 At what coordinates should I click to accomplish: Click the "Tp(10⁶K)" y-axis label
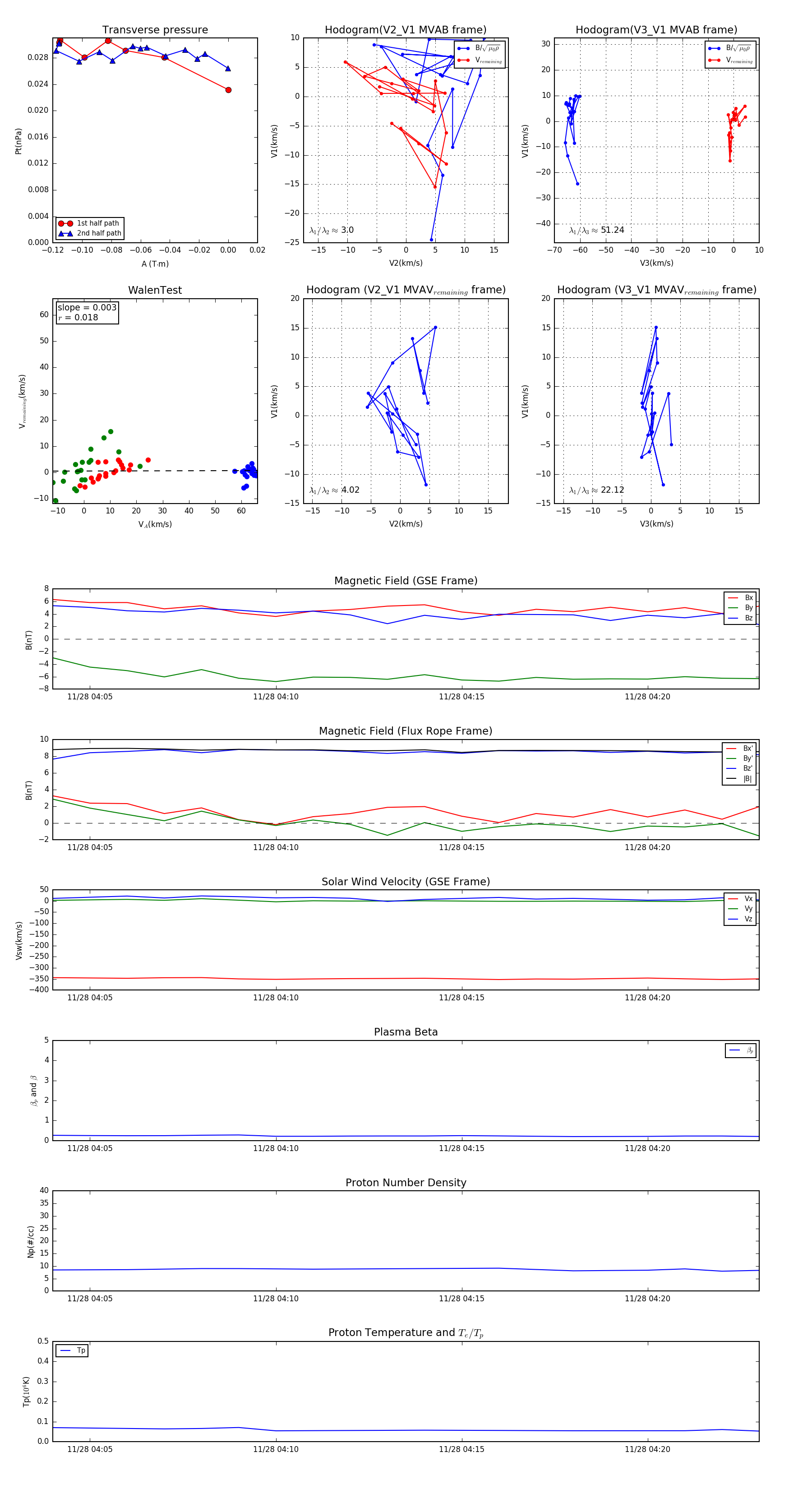pyautogui.click(x=26, y=1392)
